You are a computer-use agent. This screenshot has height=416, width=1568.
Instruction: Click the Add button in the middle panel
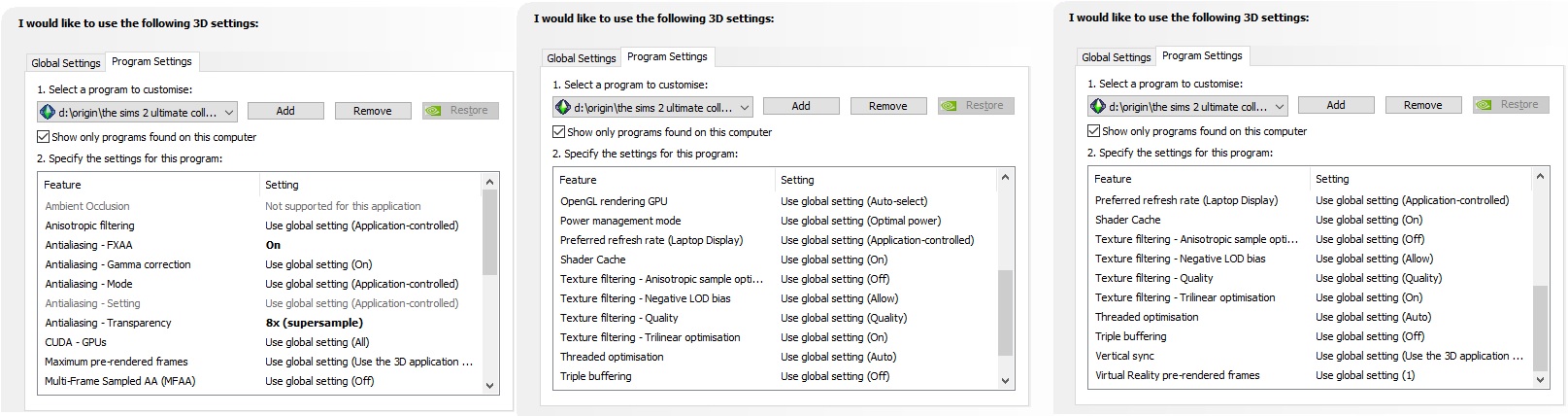pos(801,106)
